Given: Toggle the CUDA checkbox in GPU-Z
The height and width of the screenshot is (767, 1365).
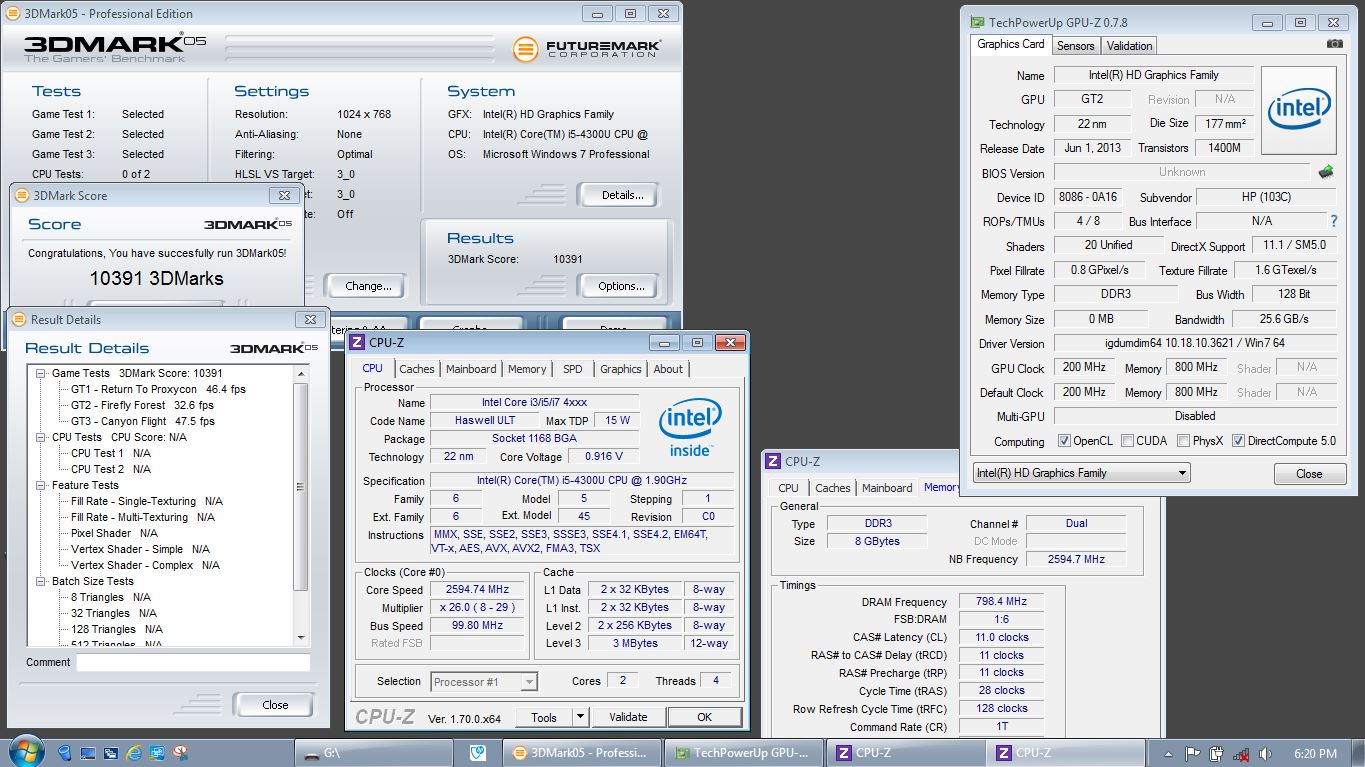Looking at the screenshot, I should [1127, 441].
